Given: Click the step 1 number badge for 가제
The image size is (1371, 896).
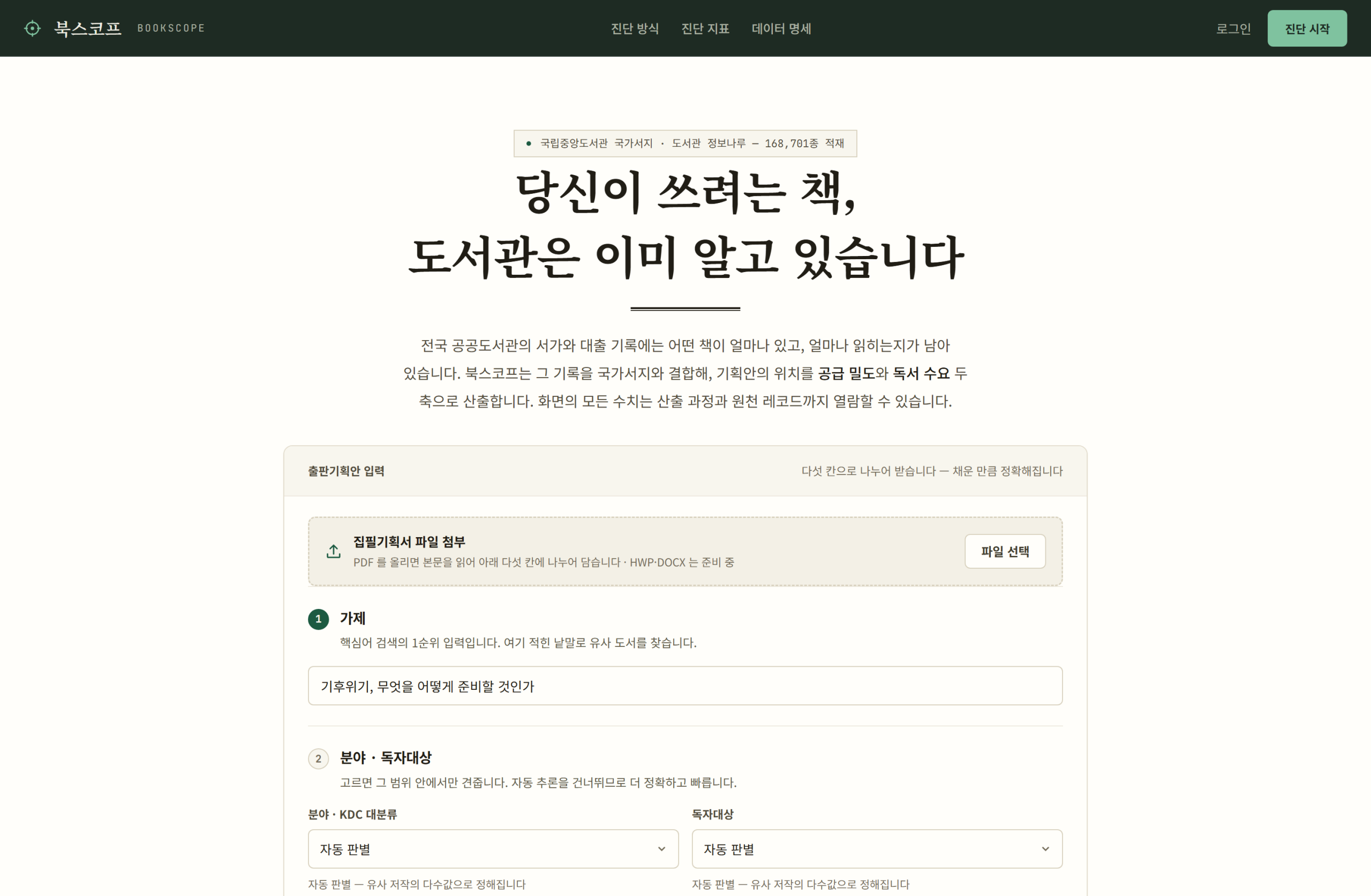Looking at the screenshot, I should (318, 619).
